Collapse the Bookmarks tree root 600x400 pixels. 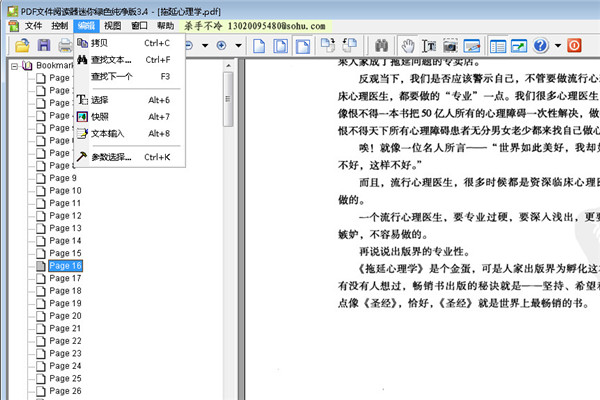pyautogui.click(x=12, y=66)
